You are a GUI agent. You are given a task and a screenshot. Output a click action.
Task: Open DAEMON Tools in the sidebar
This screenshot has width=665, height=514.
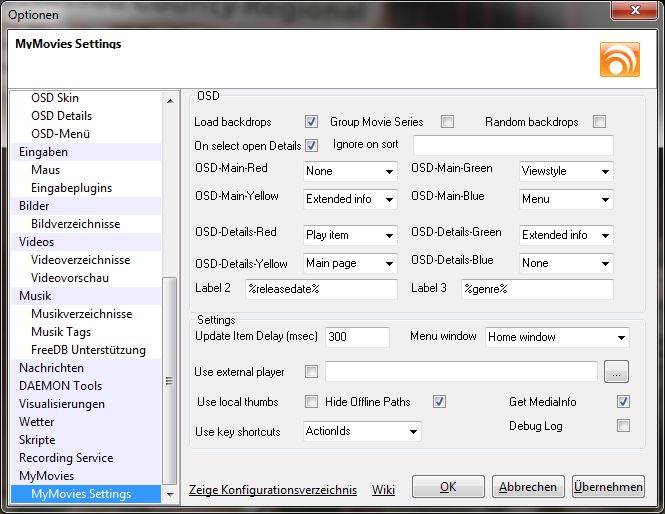[60, 386]
